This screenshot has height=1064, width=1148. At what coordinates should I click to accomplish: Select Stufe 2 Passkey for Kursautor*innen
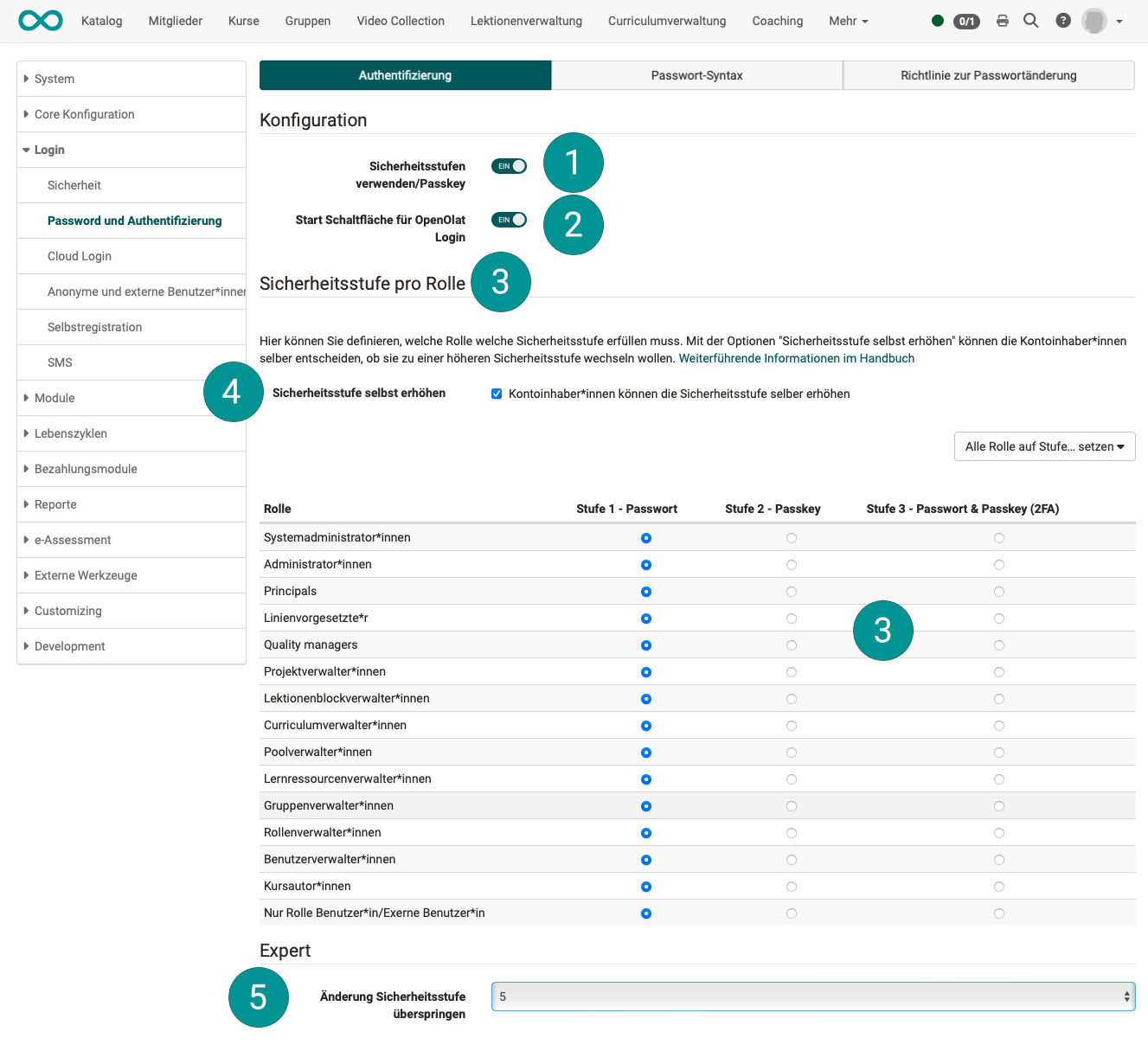(x=791, y=887)
